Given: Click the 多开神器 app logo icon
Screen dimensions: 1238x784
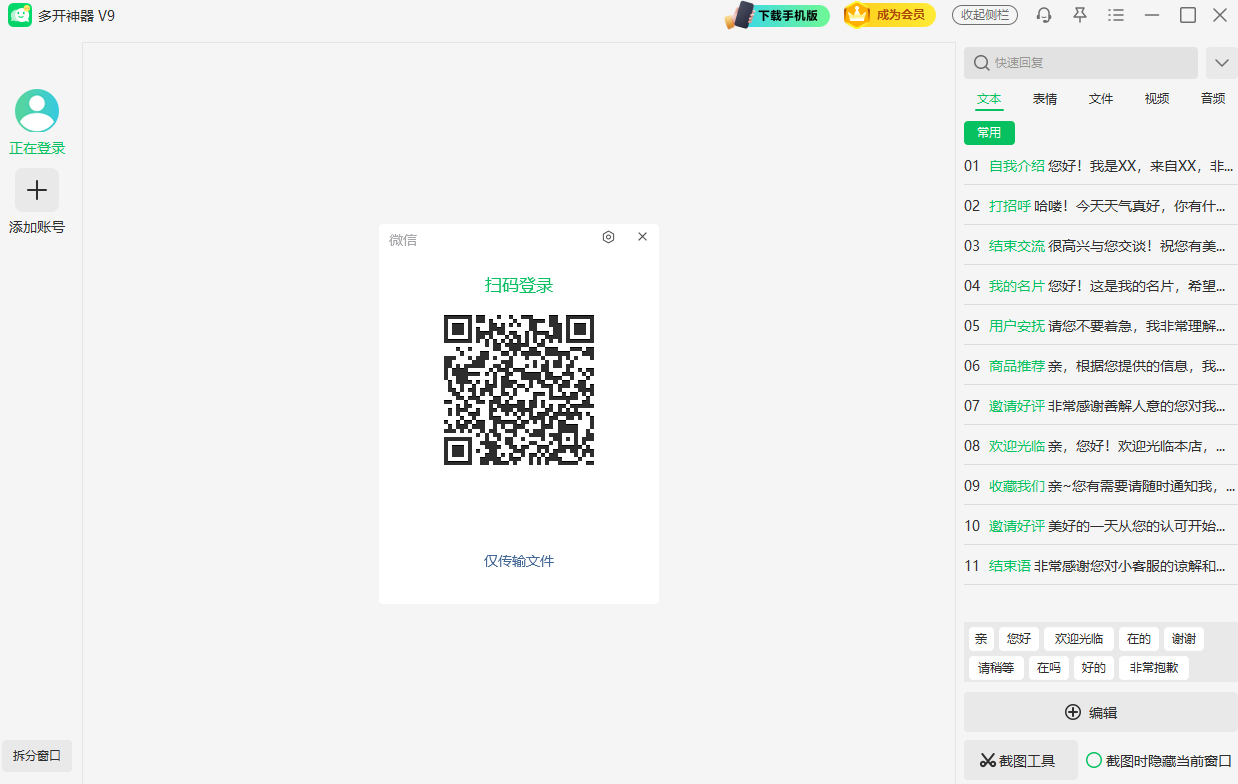Looking at the screenshot, I should pos(20,15).
